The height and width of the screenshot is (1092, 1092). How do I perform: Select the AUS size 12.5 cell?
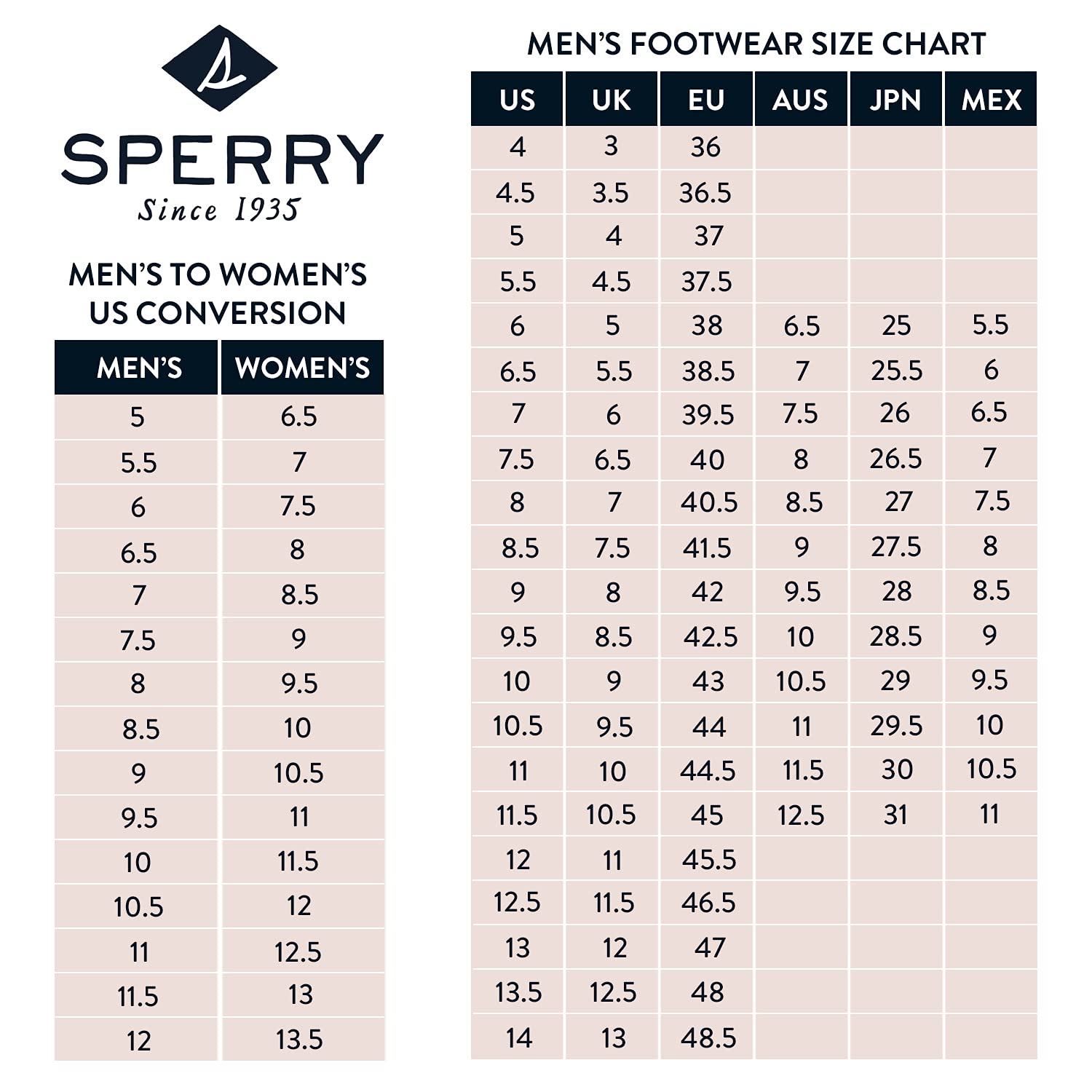point(801,815)
